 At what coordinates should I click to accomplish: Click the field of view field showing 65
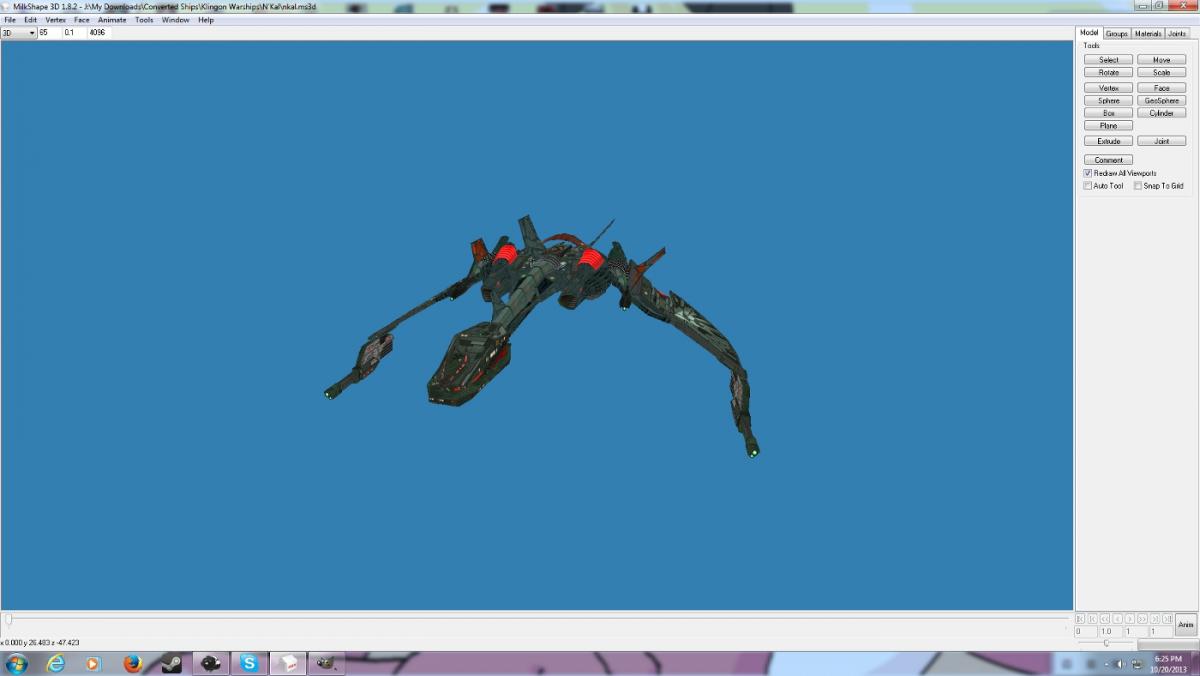pos(49,33)
